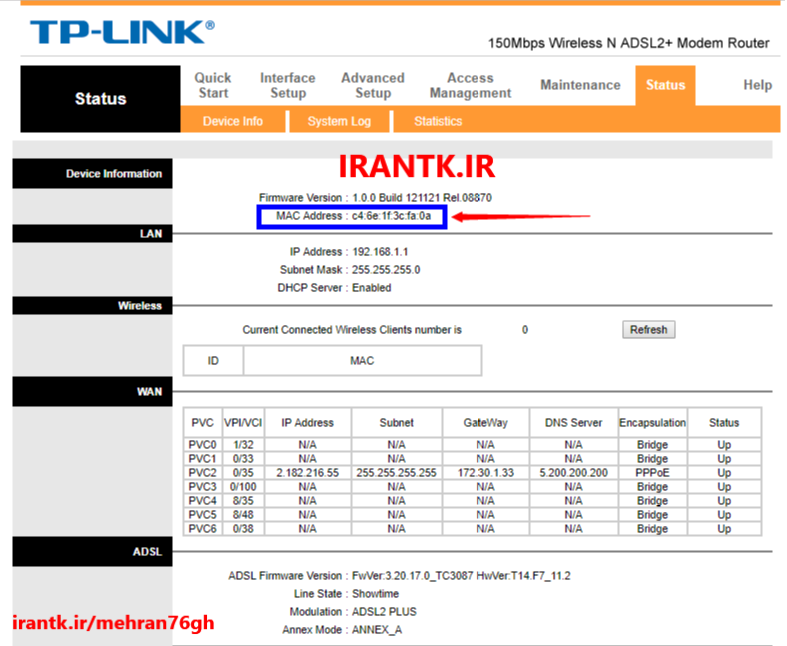Select the Device Info sub-tab
The width and height of the screenshot is (787, 646).
(232, 121)
